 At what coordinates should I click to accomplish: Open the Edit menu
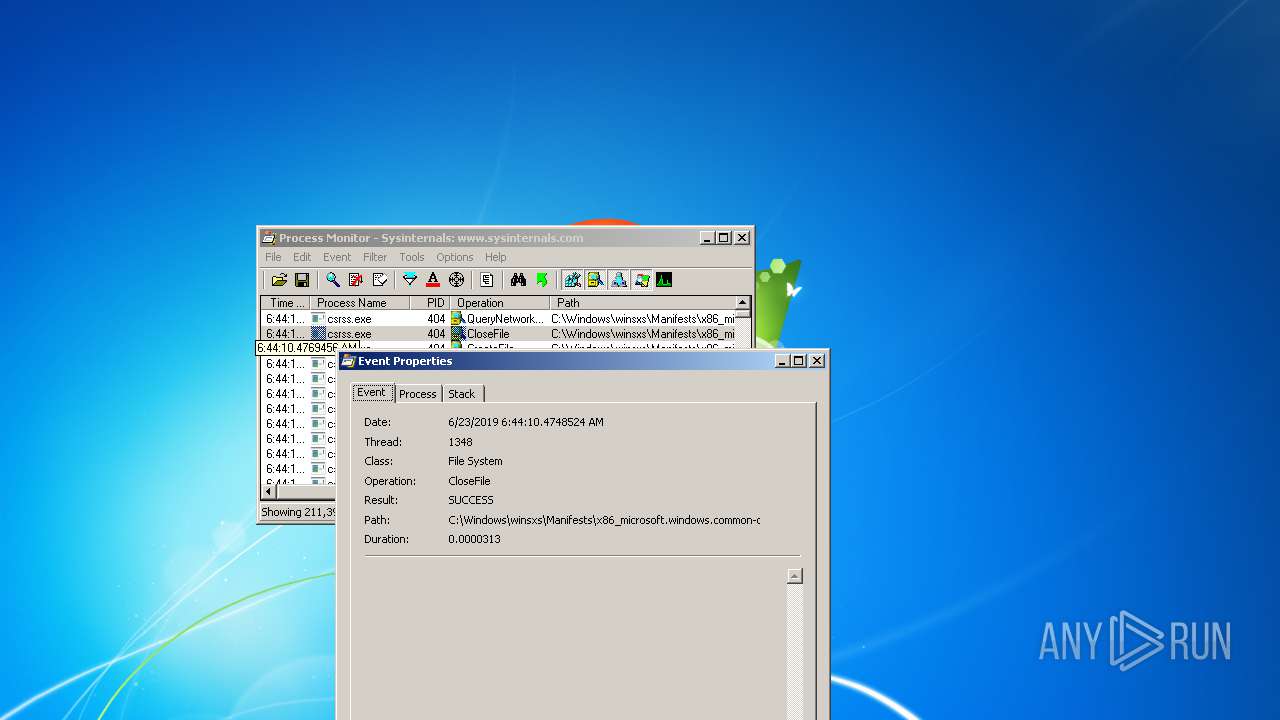pyautogui.click(x=302, y=257)
